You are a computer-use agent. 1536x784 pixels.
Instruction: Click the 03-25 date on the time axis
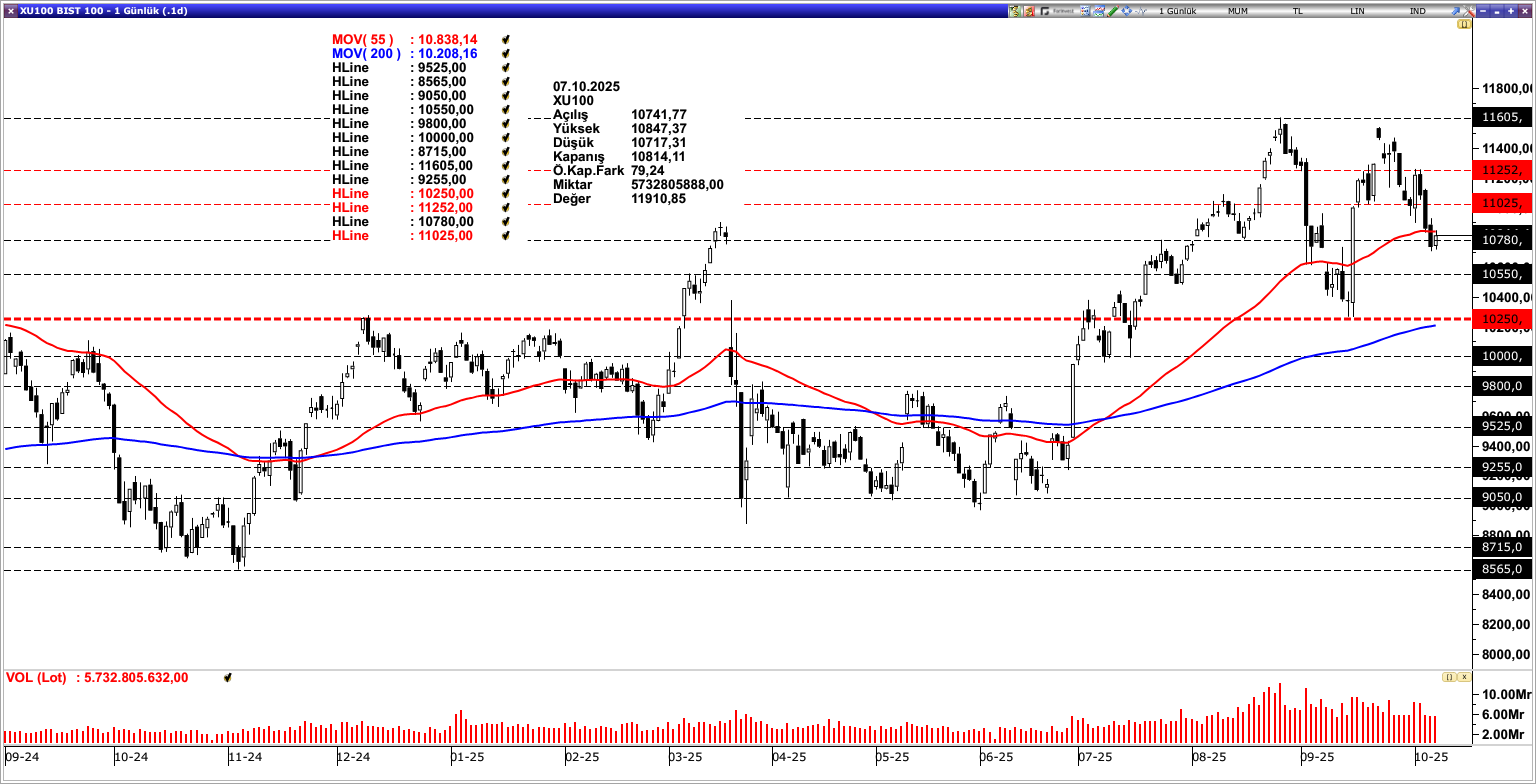684,757
